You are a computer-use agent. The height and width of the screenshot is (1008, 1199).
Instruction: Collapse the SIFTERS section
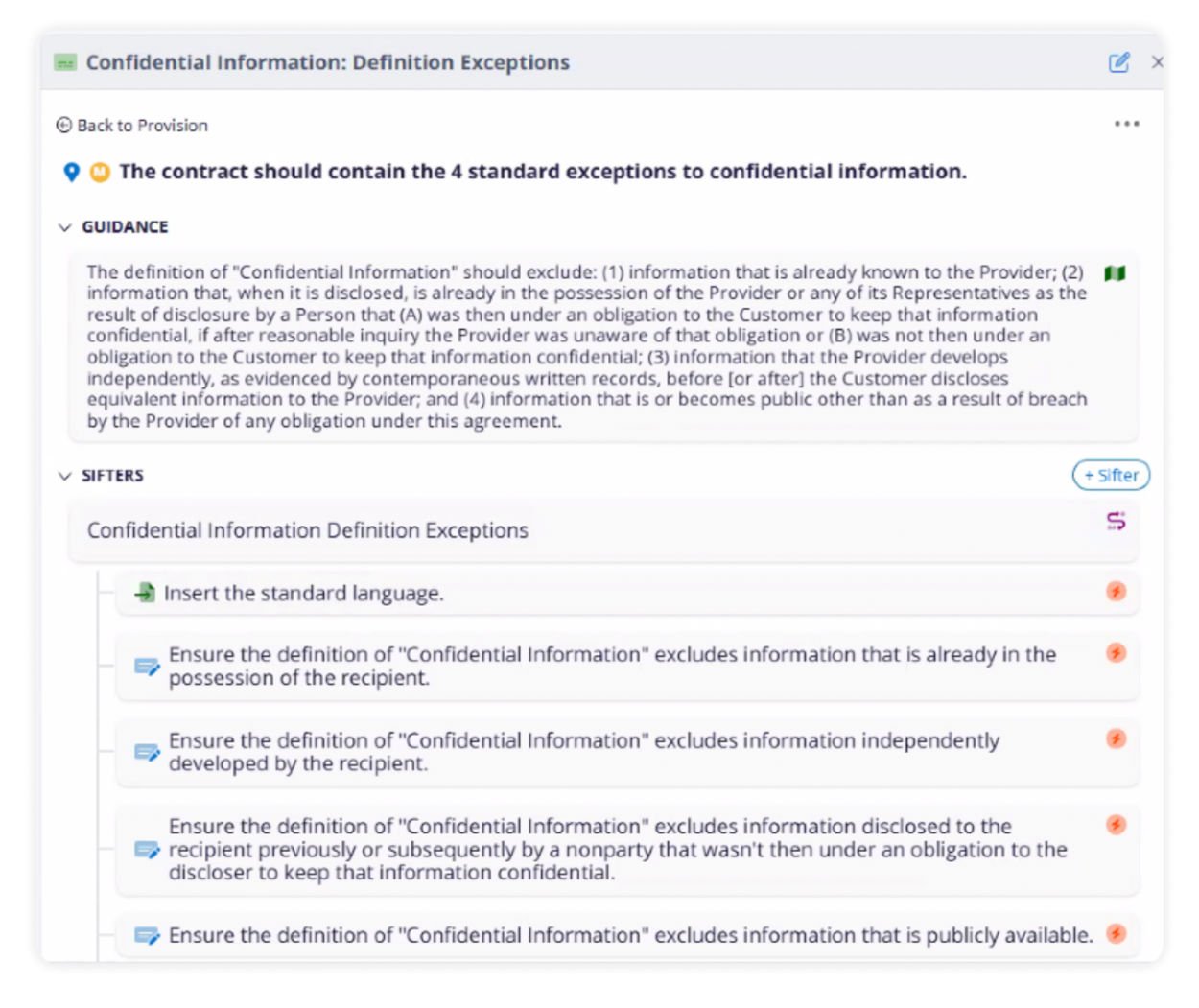[64, 475]
